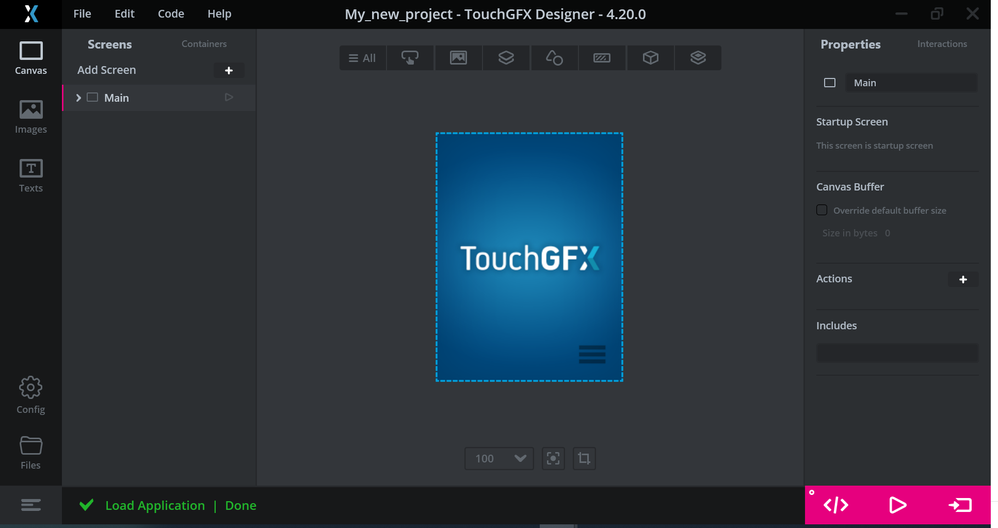Viewport: 998px width, 528px height.
Task: Open the Edit menu
Action: click(124, 14)
